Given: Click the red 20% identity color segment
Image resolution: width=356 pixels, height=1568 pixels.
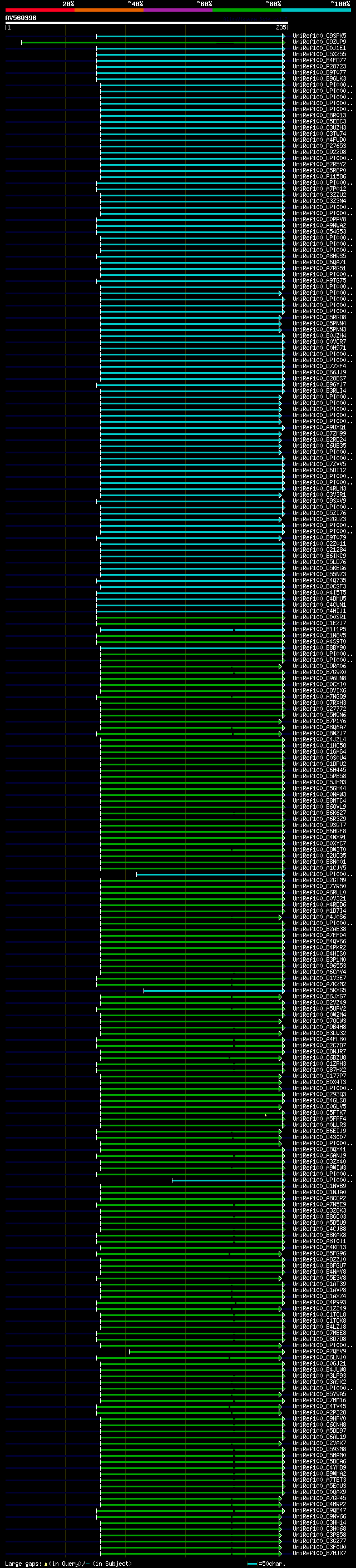Looking at the screenshot, I should tap(39, 10).
